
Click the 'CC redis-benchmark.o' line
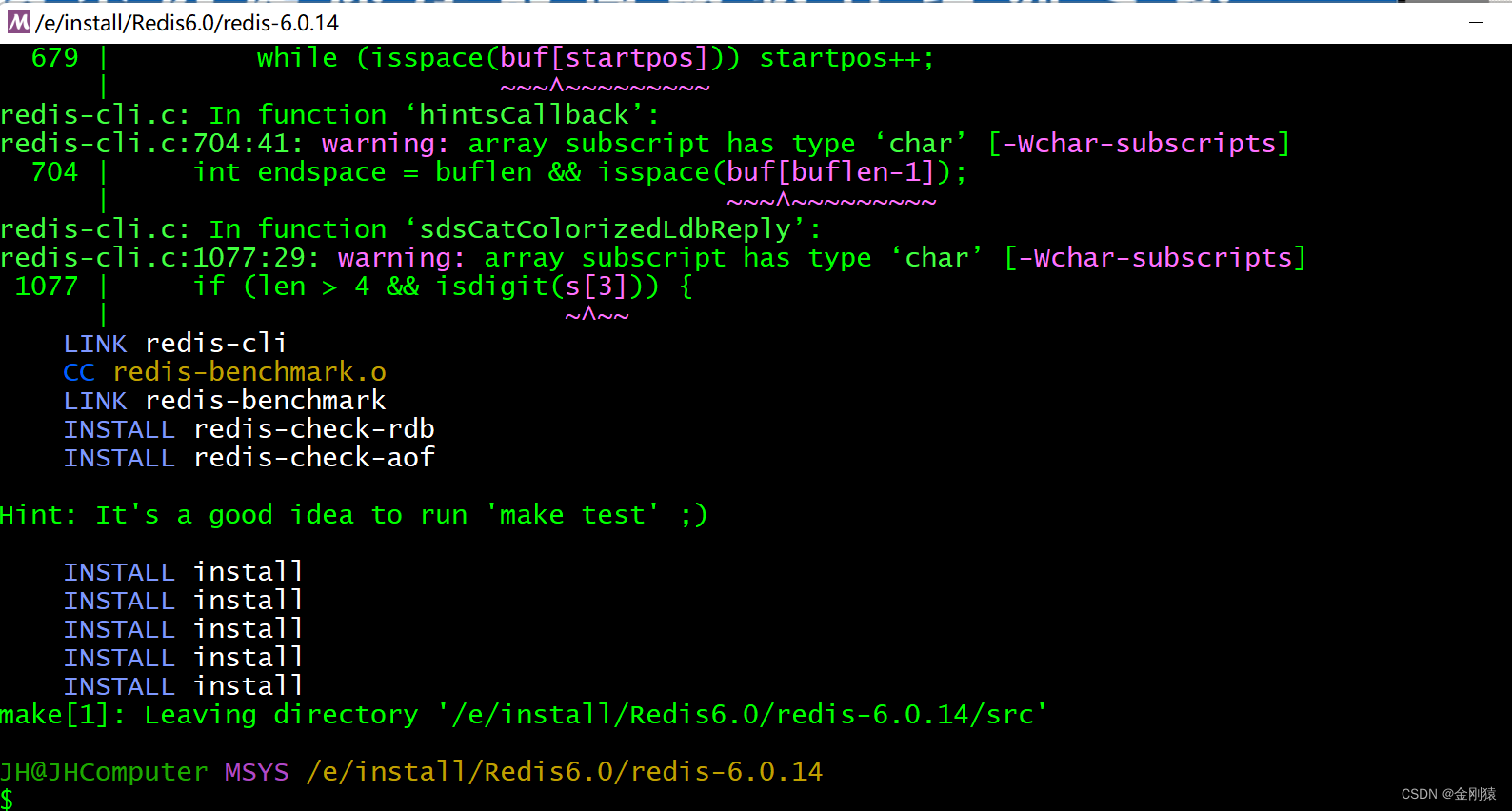225,372
